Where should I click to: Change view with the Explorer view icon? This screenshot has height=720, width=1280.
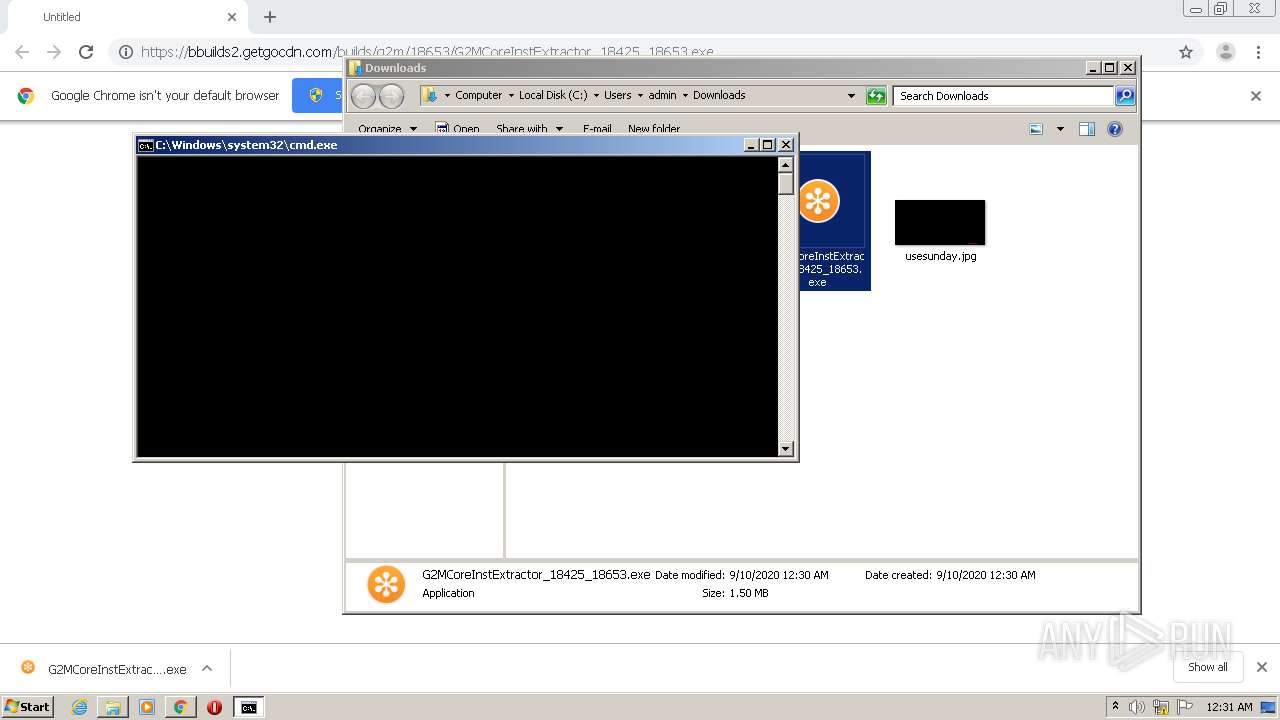tap(1036, 129)
